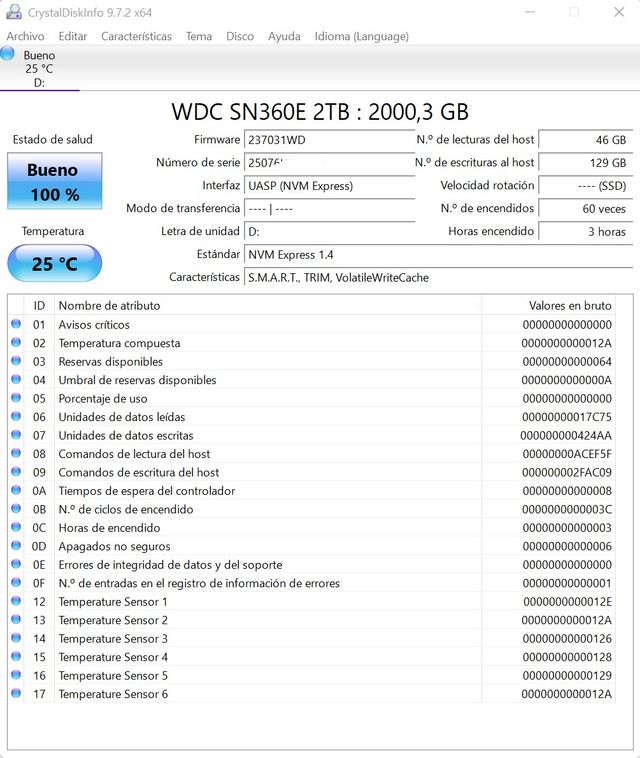Viewport: 640px width, 758px height.
Task: Click the Valores en bruto column header
Action: 548,306
